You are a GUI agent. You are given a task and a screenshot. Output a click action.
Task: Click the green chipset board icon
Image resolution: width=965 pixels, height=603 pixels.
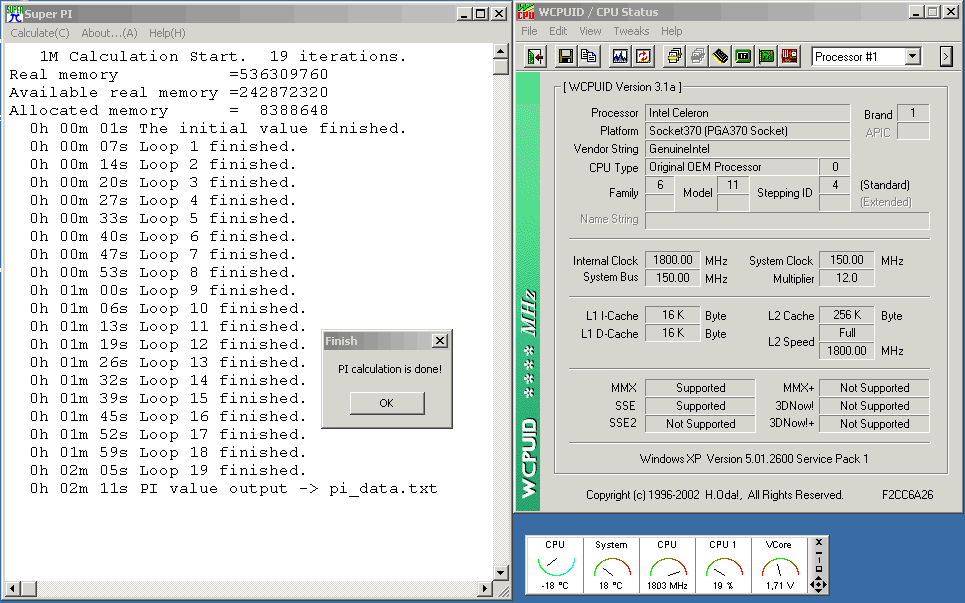[766, 57]
